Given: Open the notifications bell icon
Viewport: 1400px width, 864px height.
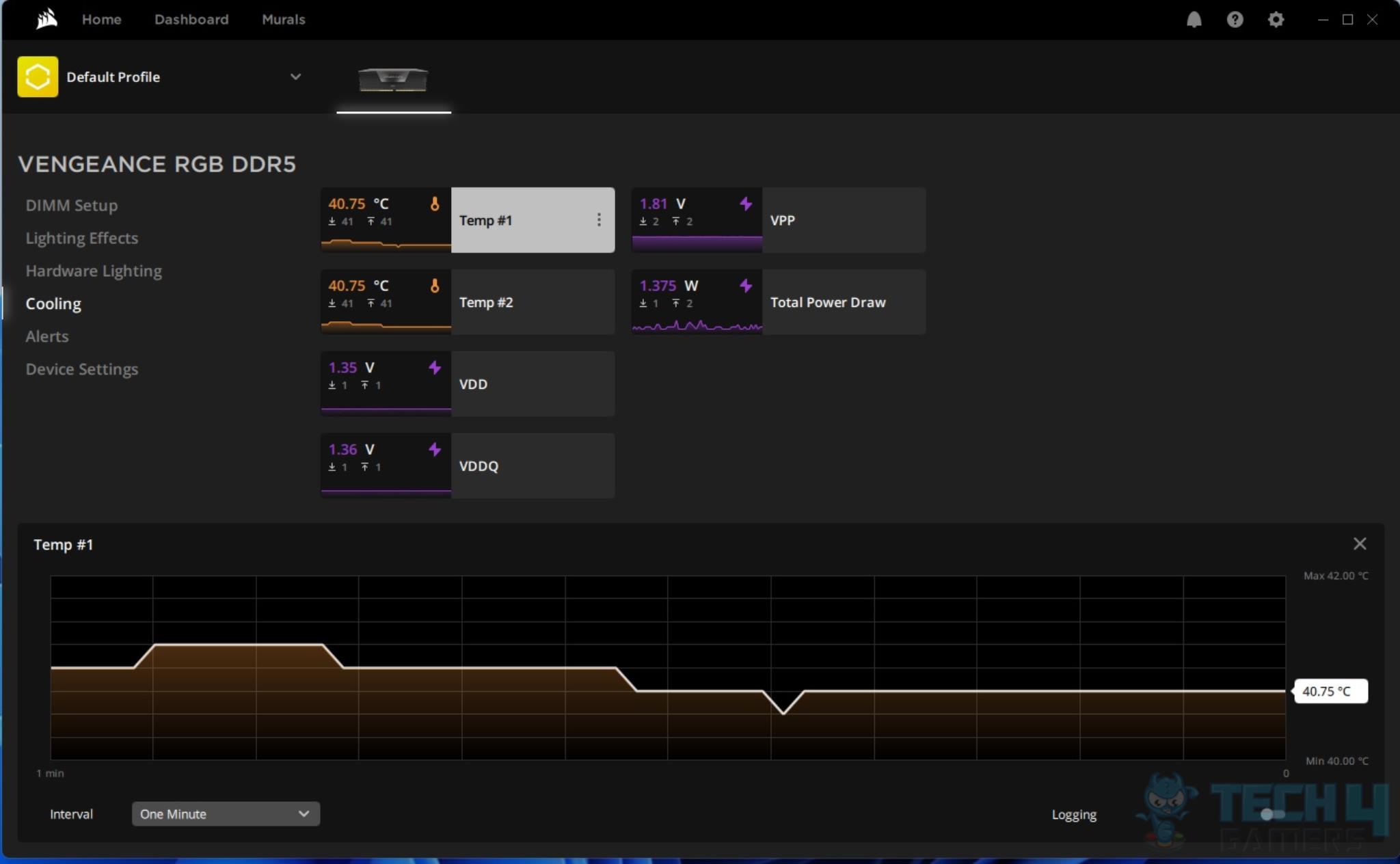Looking at the screenshot, I should pyautogui.click(x=1194, y=19).
